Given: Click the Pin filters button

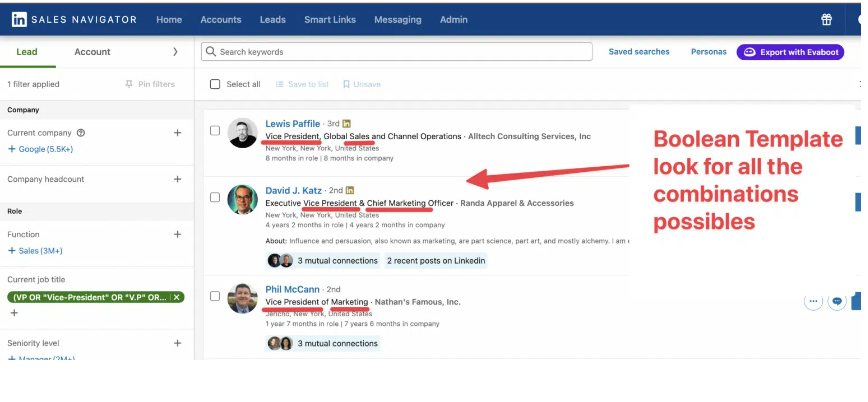Looking at the screenshot, I should pyautogui.click(x=150, y=84).
